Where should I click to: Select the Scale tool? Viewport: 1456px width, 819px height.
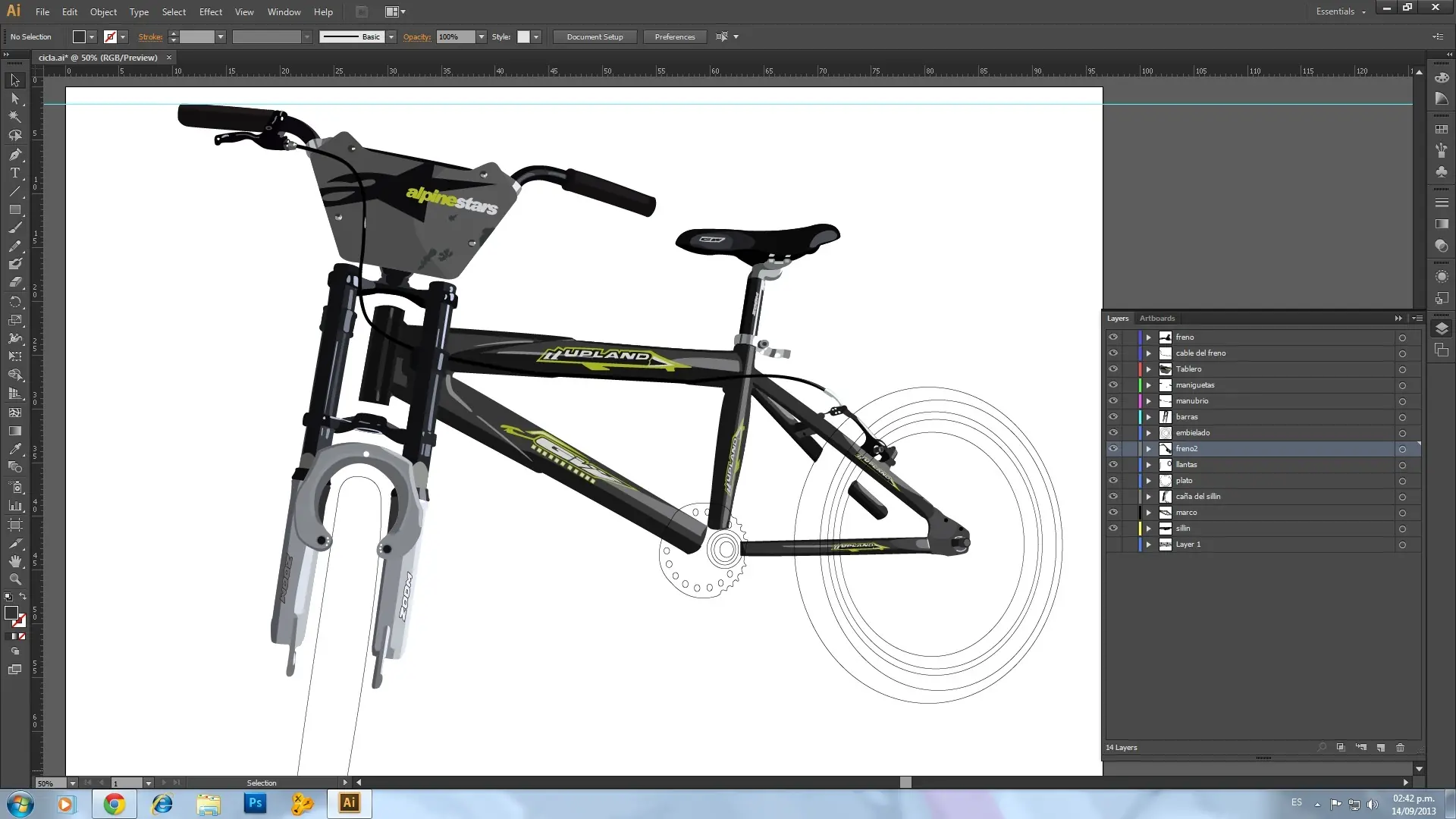[x=15, y=319]
